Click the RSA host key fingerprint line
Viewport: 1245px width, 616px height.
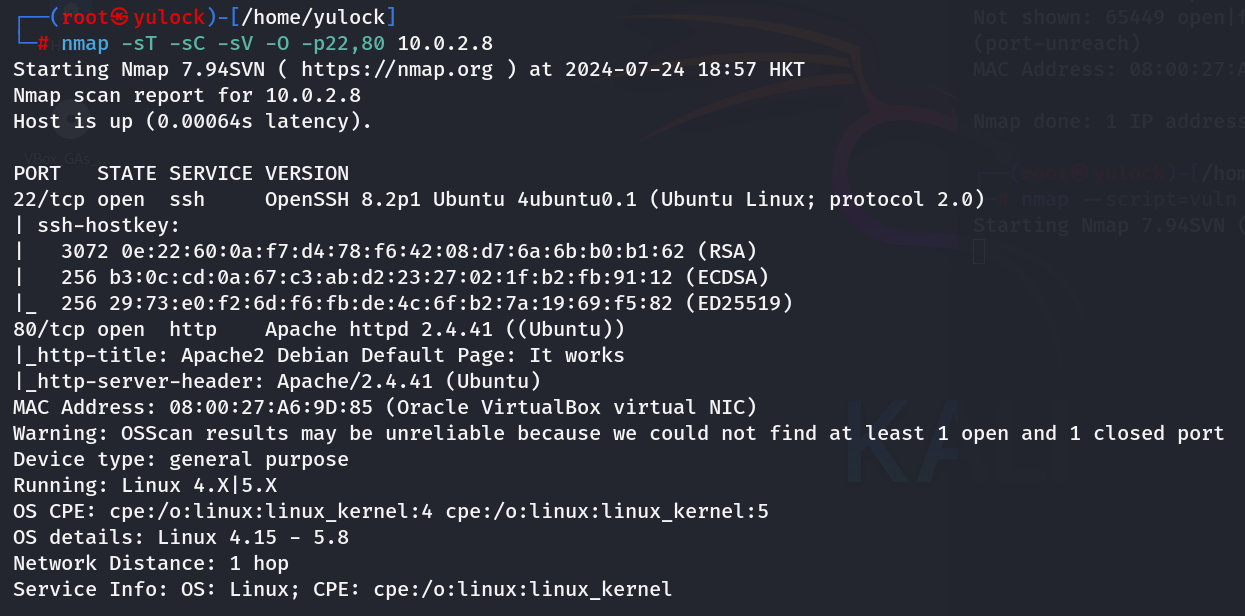408,251
